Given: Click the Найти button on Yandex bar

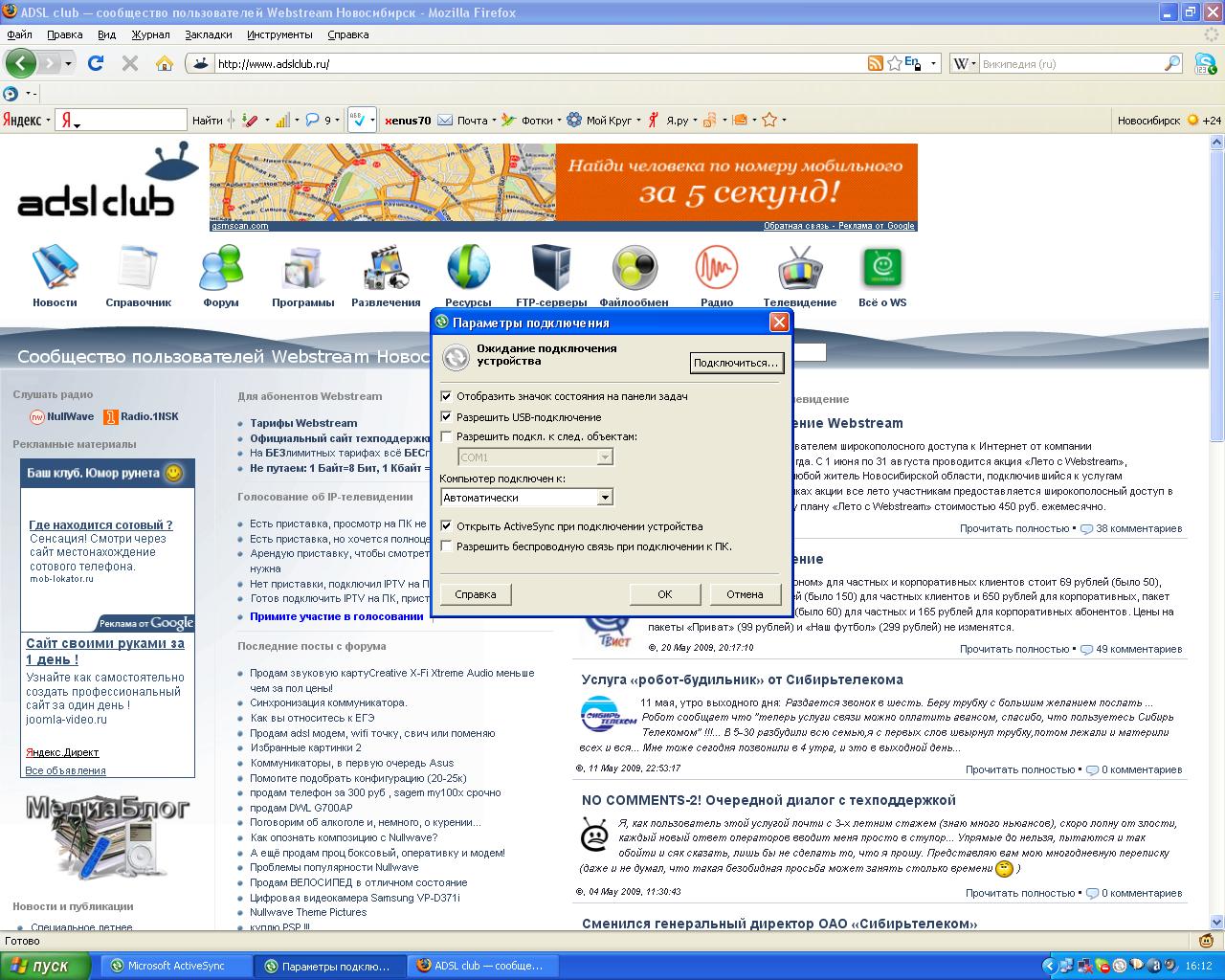Looking at the screenshot, I should click(207, 121).
